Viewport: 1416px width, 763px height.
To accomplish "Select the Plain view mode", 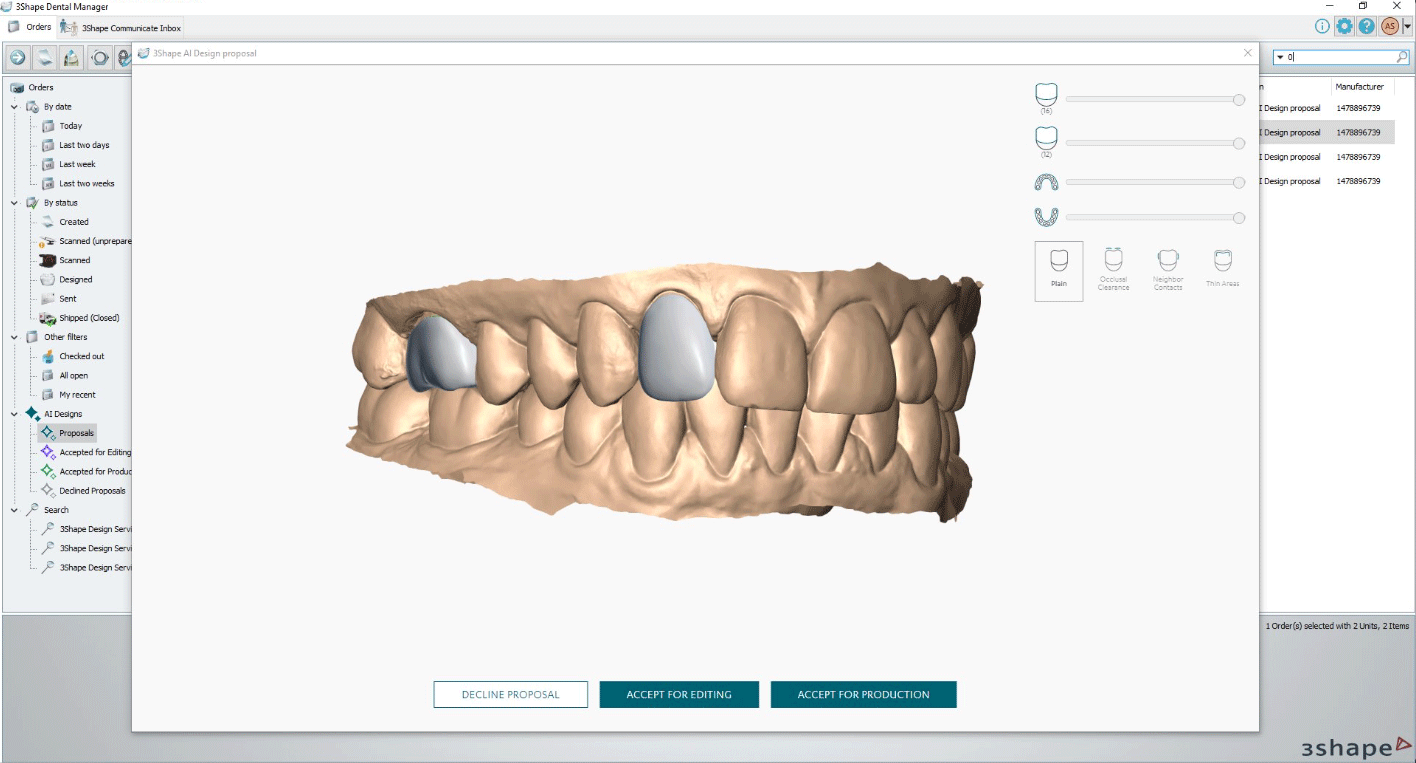I will 1058,270.
